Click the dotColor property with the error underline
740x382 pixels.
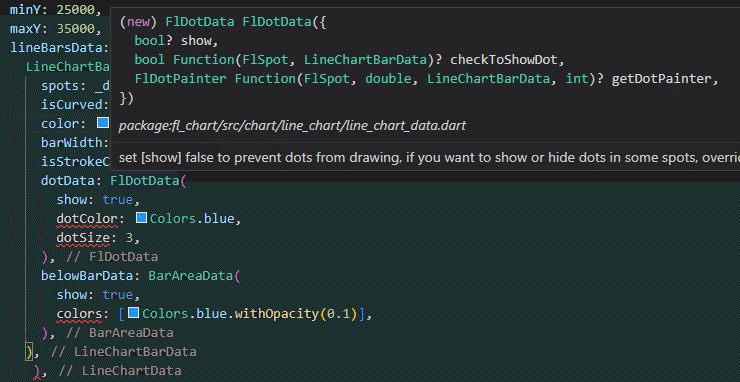coord(86,219)
